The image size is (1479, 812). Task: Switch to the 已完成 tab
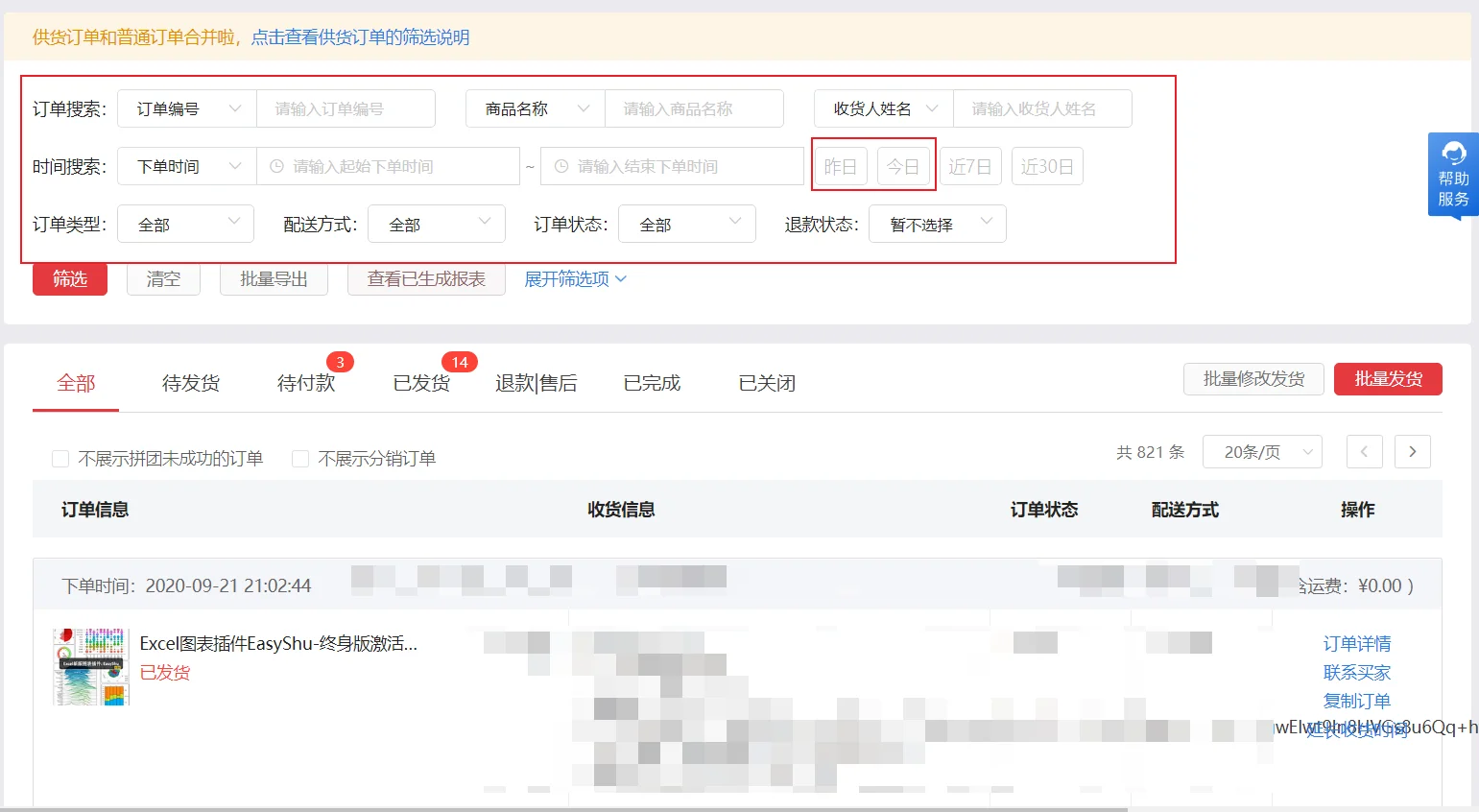coord(652,383)
